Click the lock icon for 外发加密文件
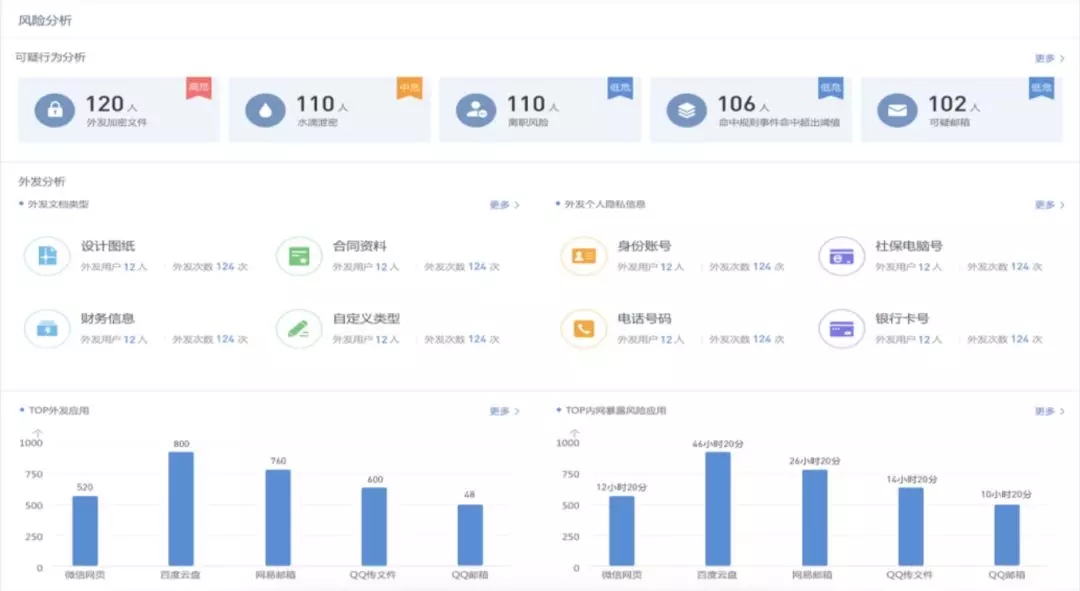The image size is (1080, 591). click(x=54, y=110)
